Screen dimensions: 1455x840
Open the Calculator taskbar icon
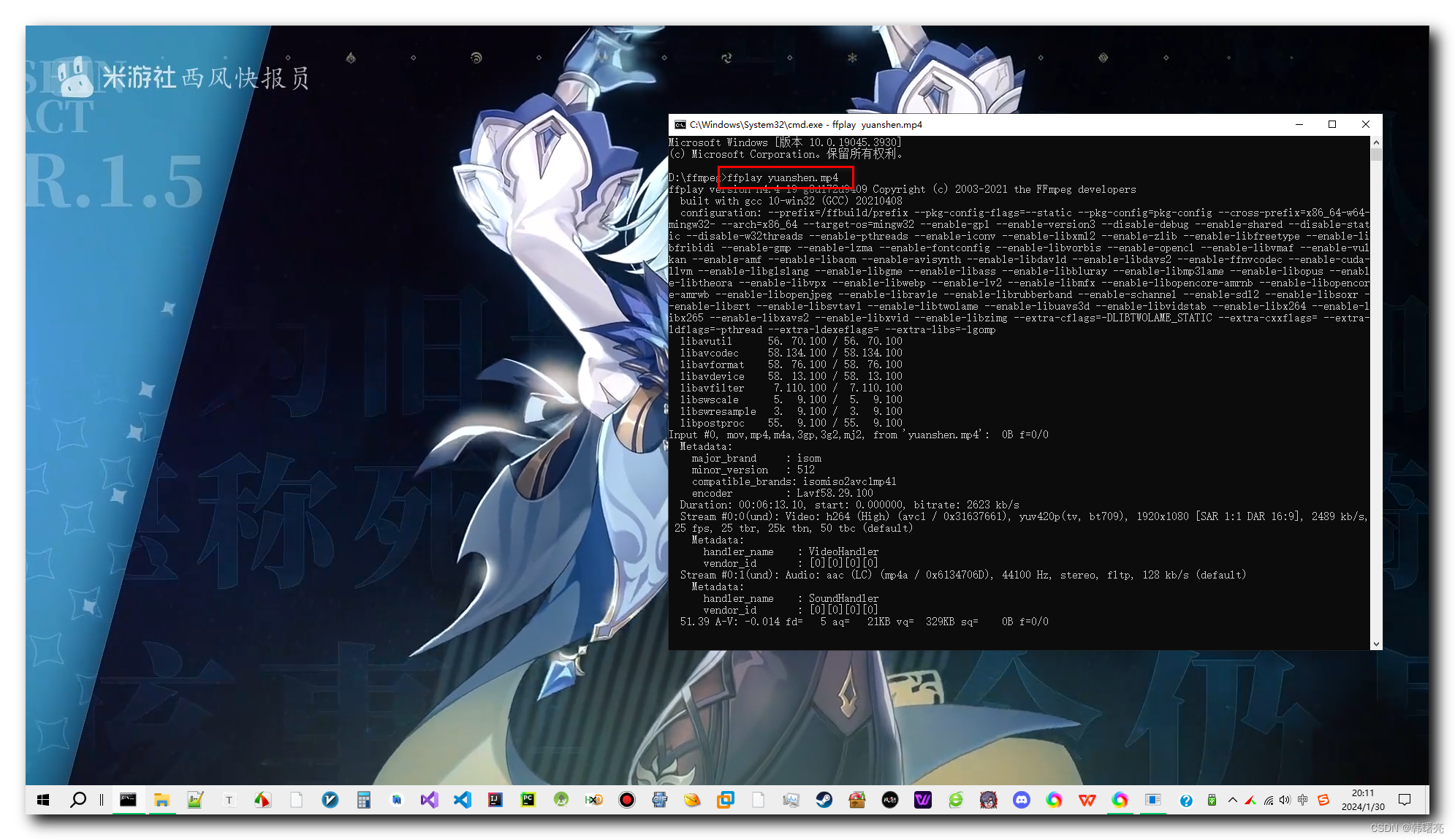pos(363,800)
